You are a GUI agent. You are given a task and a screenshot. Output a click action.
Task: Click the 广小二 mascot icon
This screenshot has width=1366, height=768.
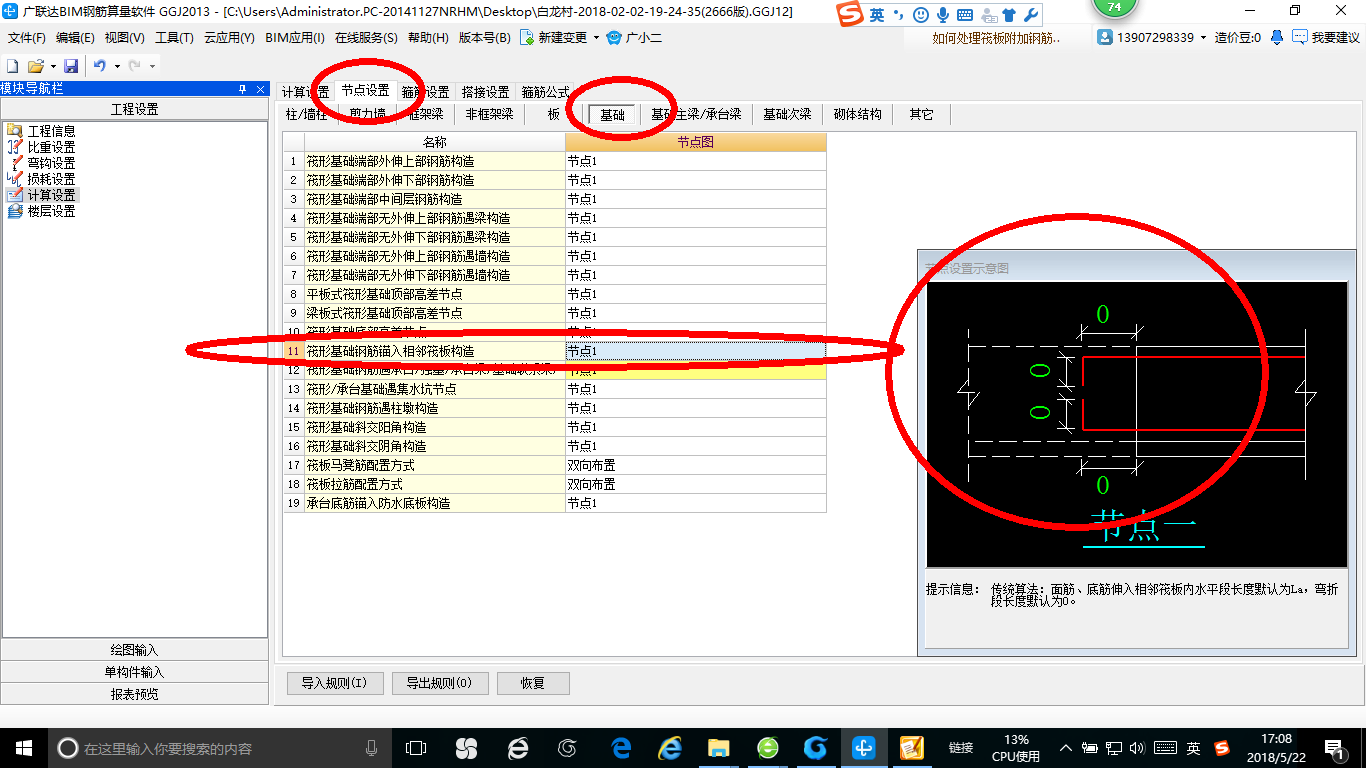click(x=615, y=38)
